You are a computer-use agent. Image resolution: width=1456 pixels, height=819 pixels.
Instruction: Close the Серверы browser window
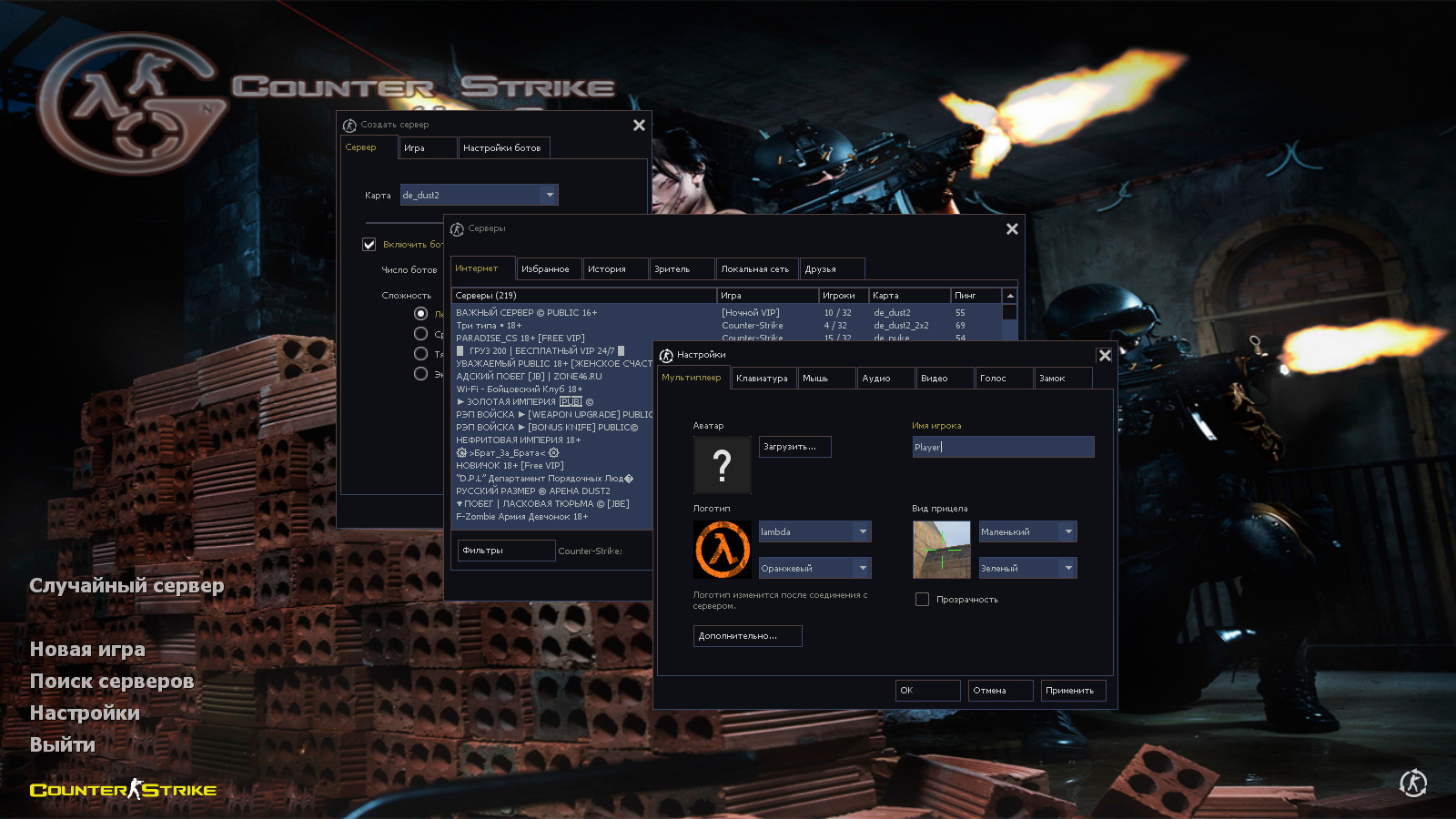1012,229
